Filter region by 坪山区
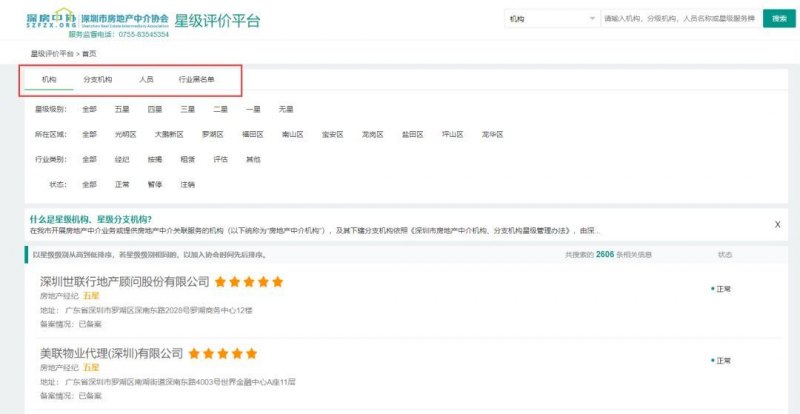Viewport: 800px width, 414px height. 452,135
